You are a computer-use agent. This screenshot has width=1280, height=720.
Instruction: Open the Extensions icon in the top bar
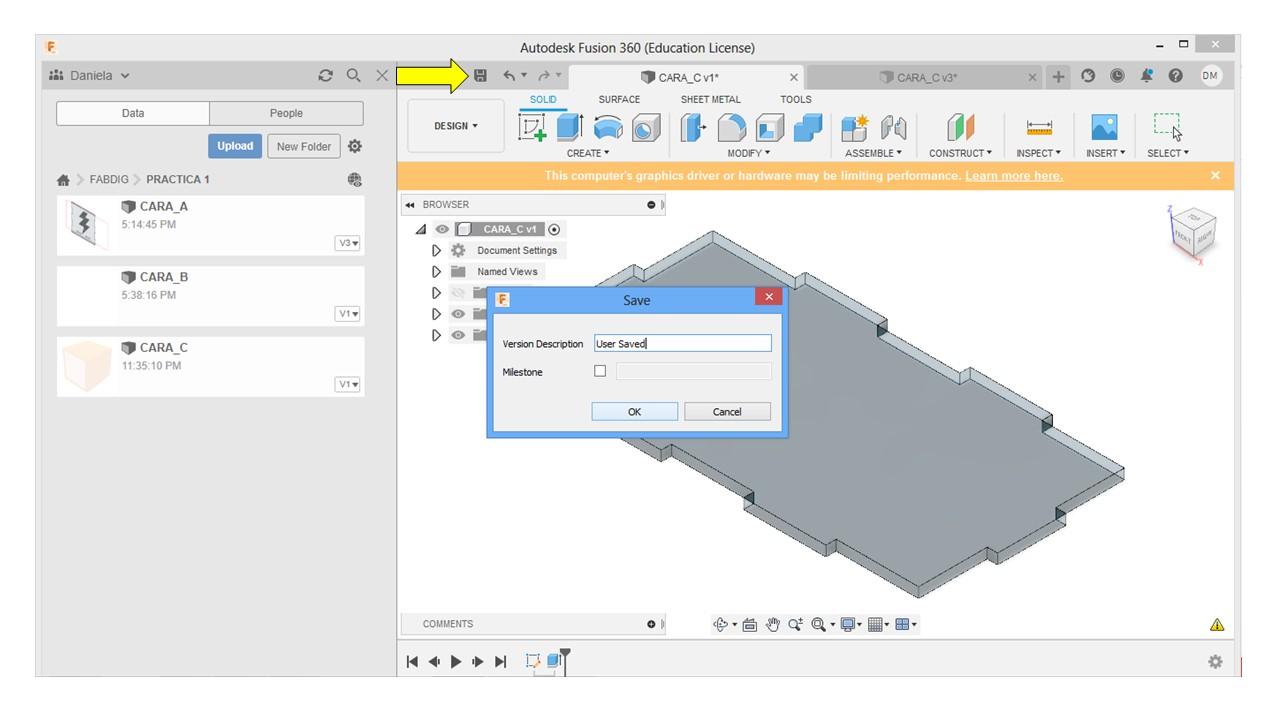coord(1090,76)
